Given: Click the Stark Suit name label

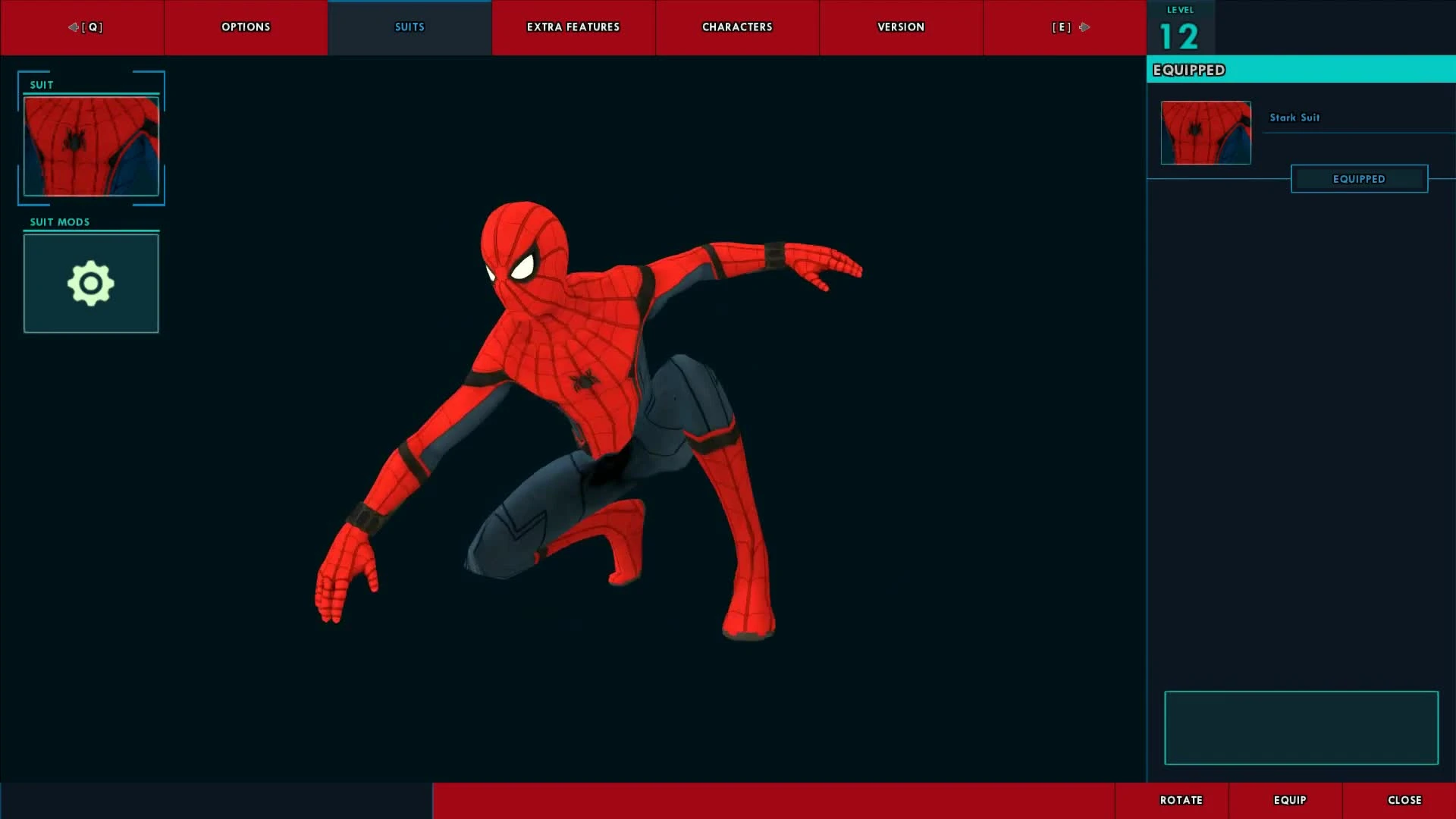Looking at the screenshot, I should (x=1294, y=118).
